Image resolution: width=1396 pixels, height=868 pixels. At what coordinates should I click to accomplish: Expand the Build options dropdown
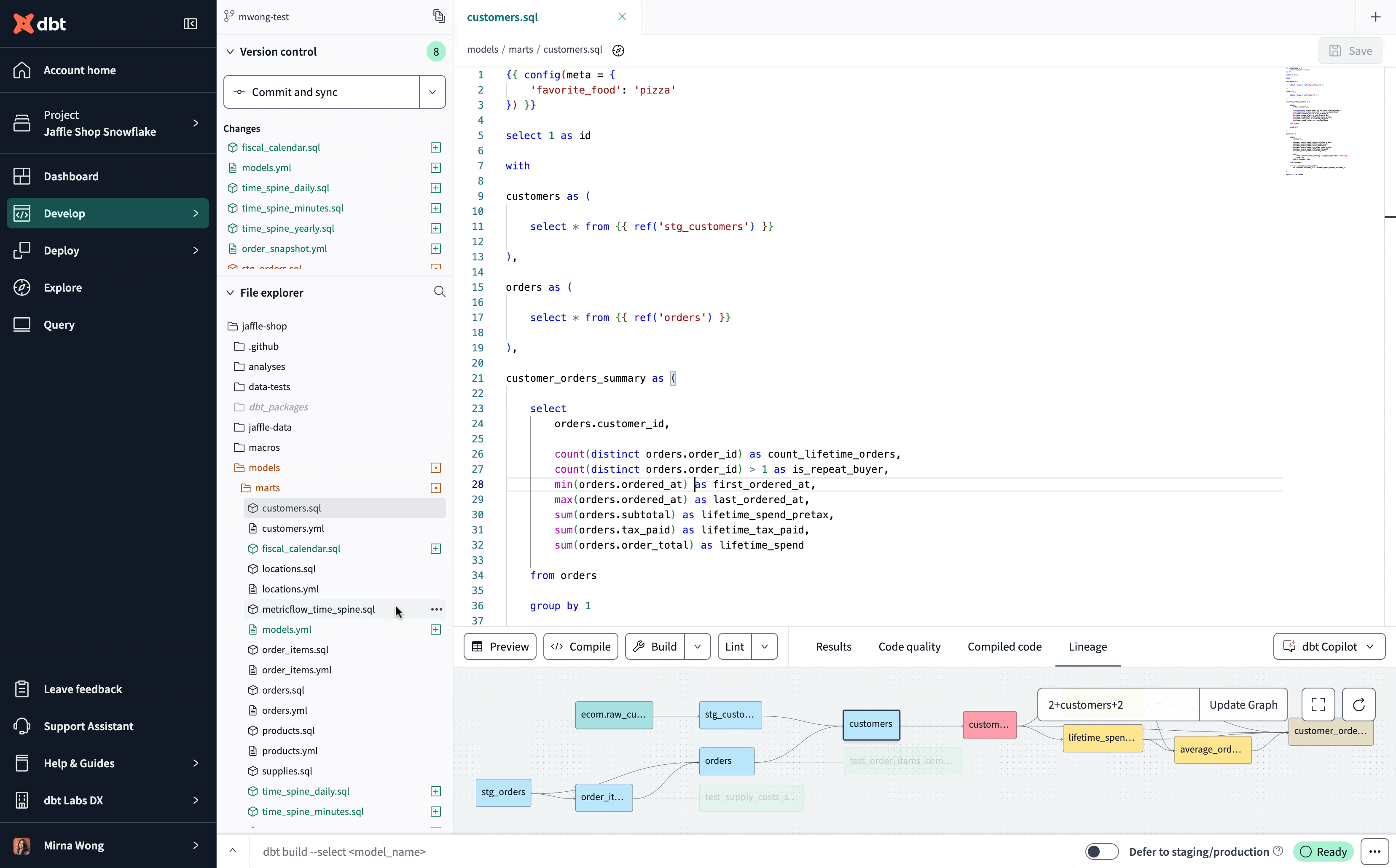[698, 646]
